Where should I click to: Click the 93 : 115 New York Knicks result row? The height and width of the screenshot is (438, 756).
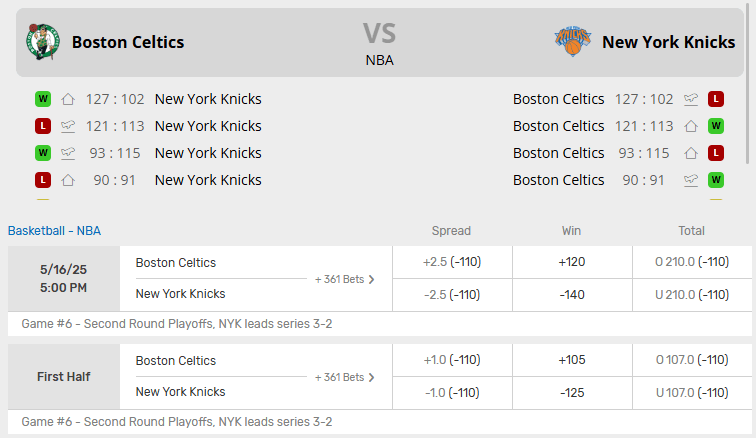(x=148, y=153)
